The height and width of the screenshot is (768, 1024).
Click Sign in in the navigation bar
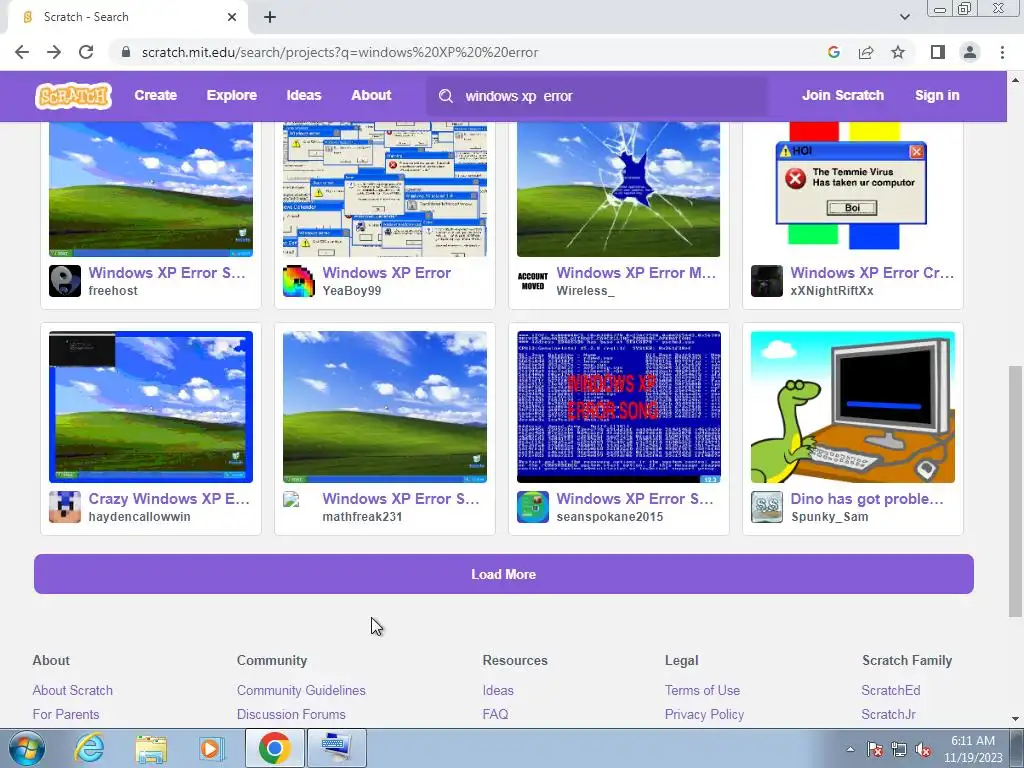(x=937, y=95)
